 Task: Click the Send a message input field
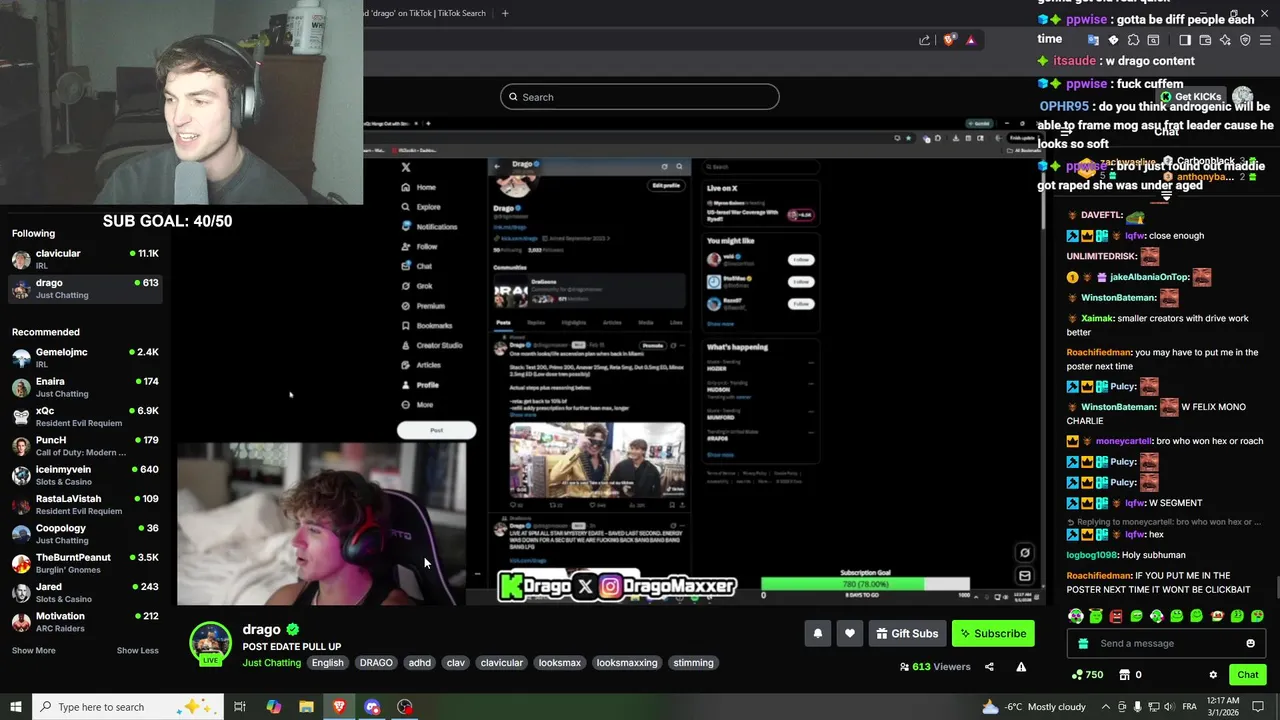tap(1167, 643)
